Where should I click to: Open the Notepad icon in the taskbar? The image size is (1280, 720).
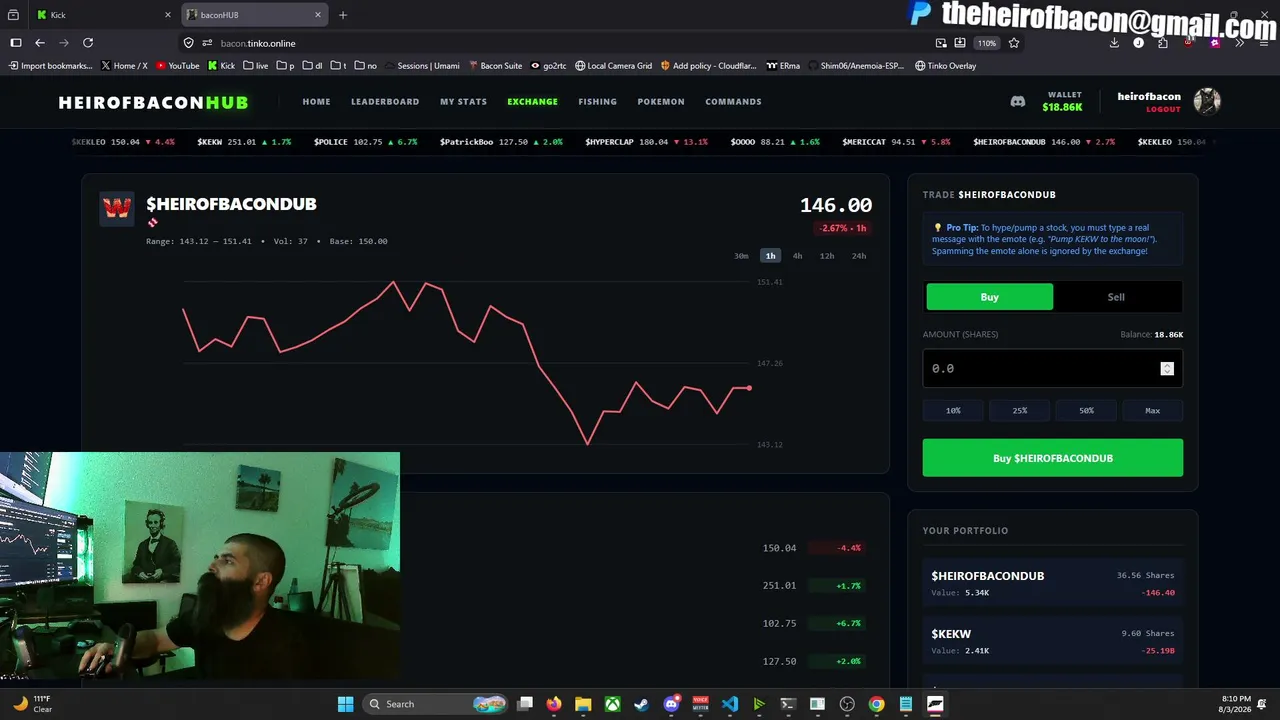(905, 704)
